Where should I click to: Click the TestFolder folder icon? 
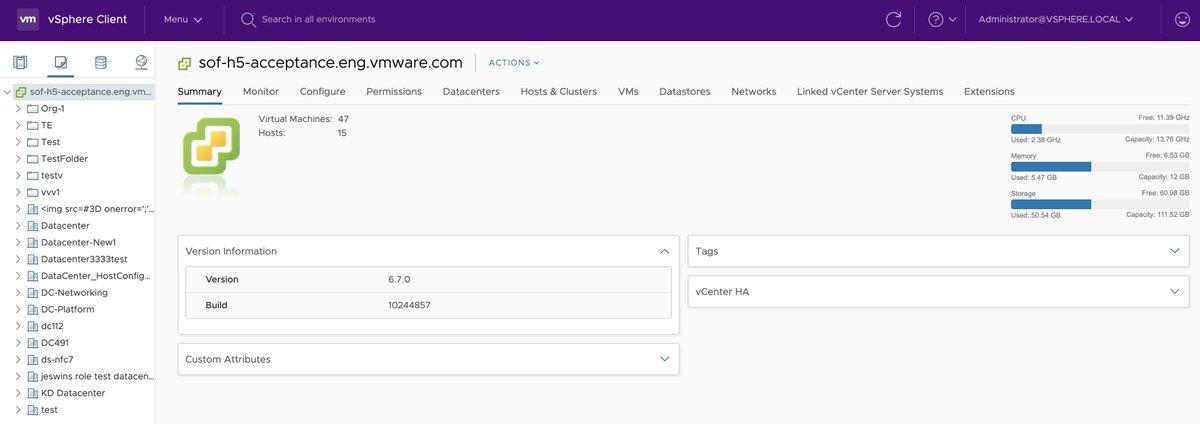pos(33,158)
